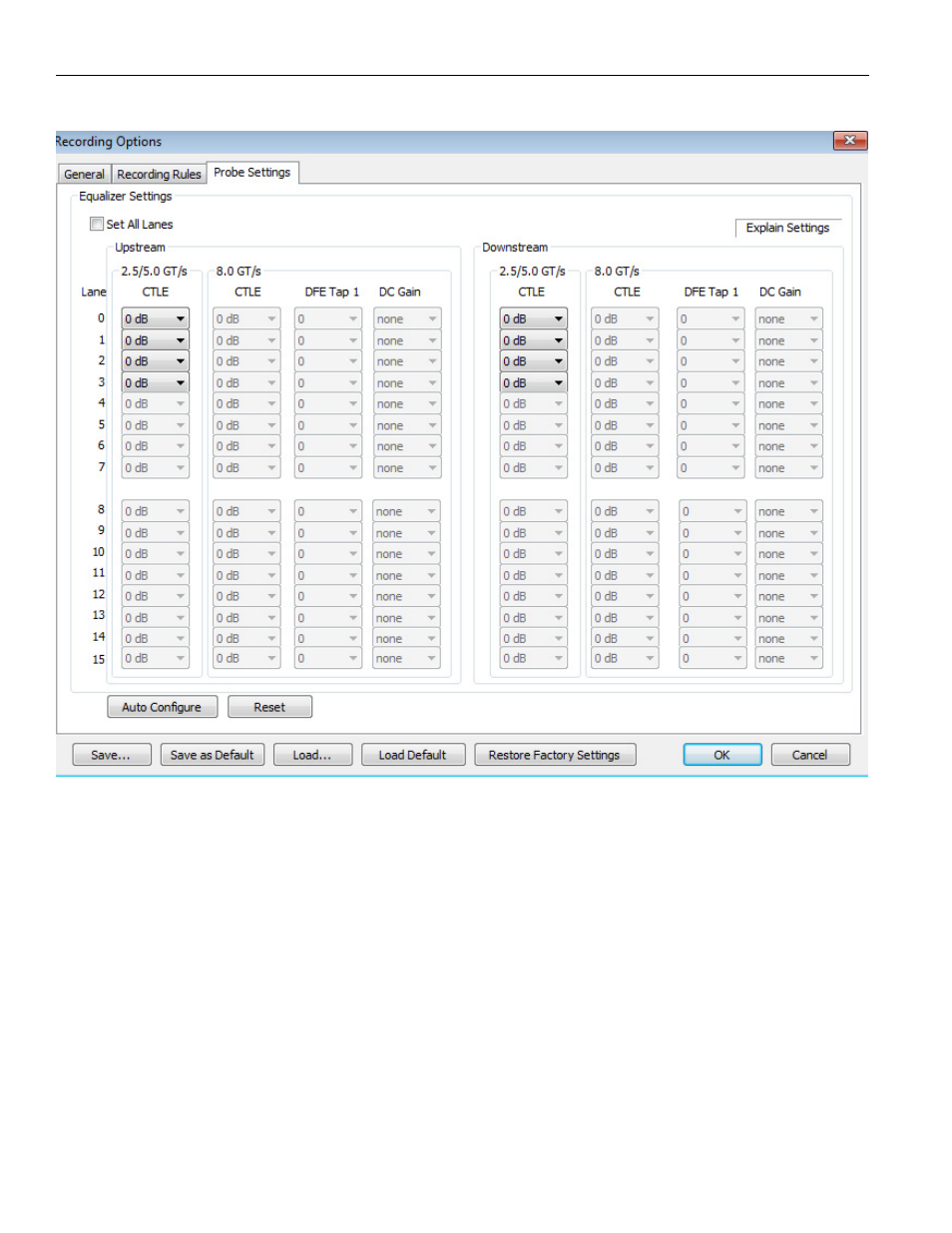The image size is (952, 1233).
Task: Click Restore Factory Settings button
Action: click(555, 755)
